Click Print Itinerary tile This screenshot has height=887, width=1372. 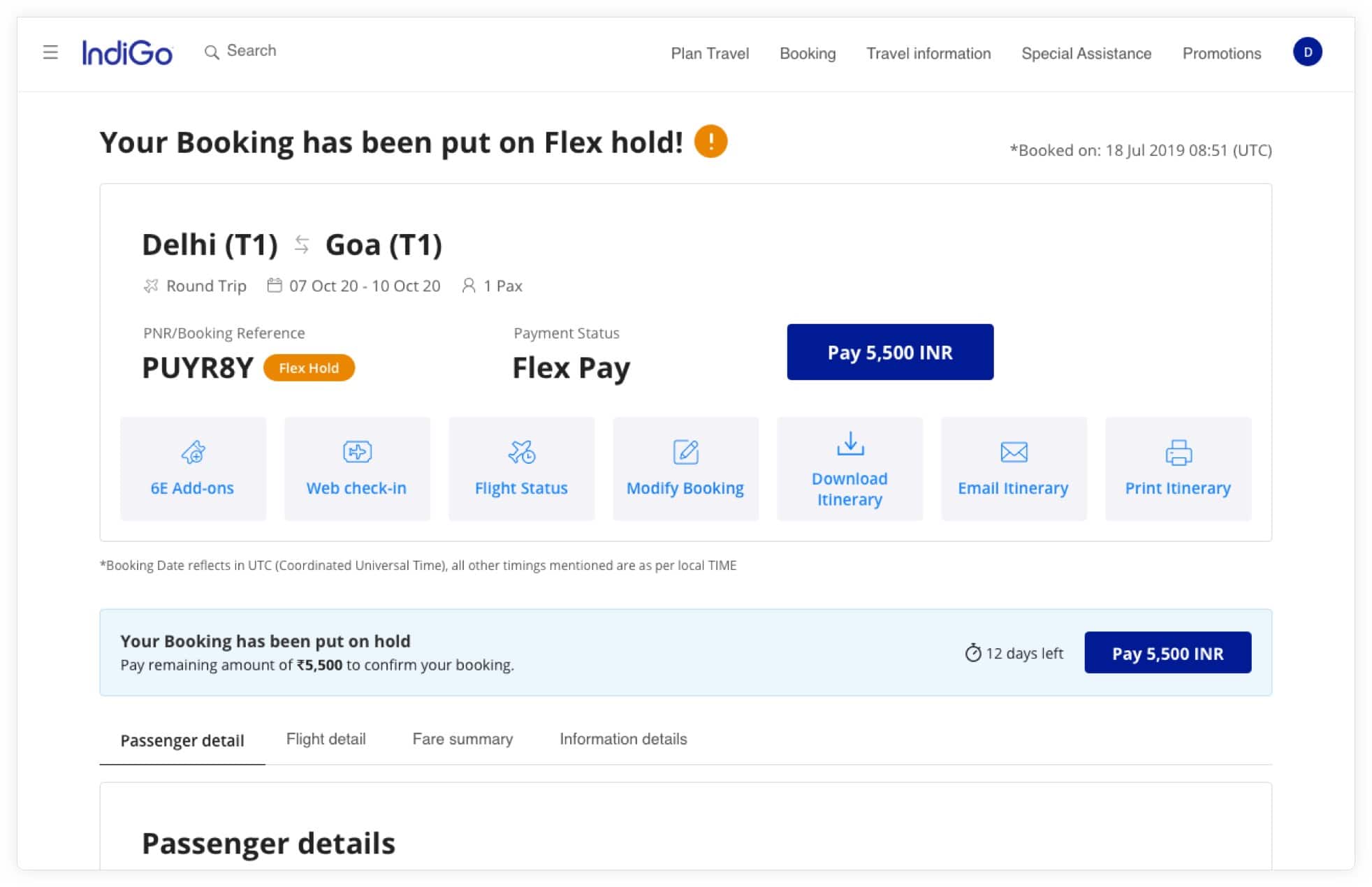[x=1178, y=469]
